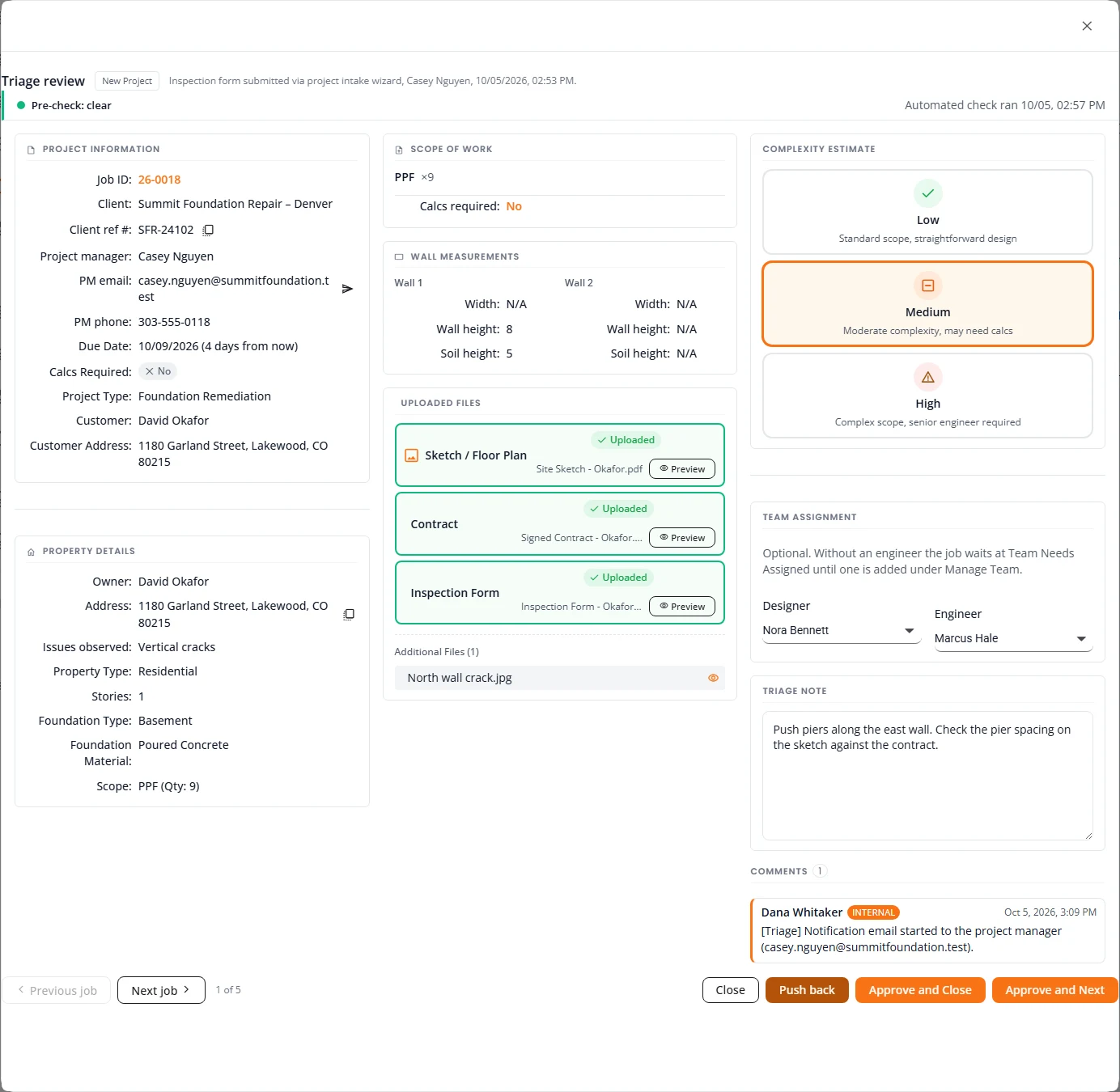Click the Wall Measurements rectangle icon
The height and width of the screenshot is (1092, 1120).
coord(398,257)
